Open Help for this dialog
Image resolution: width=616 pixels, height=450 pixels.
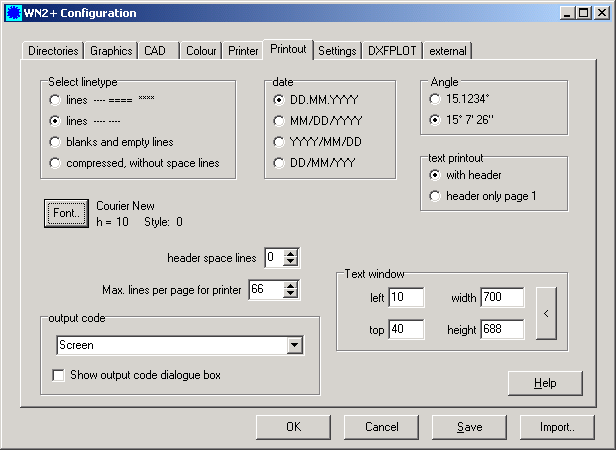pos(545,383)
